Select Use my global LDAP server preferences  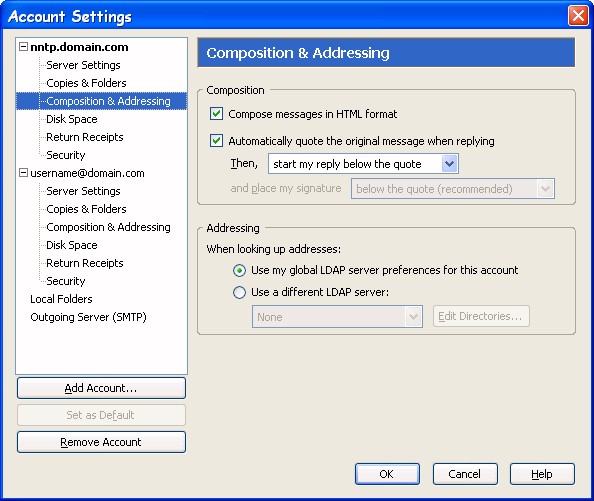pyautogui.click(x=239, y=270)
